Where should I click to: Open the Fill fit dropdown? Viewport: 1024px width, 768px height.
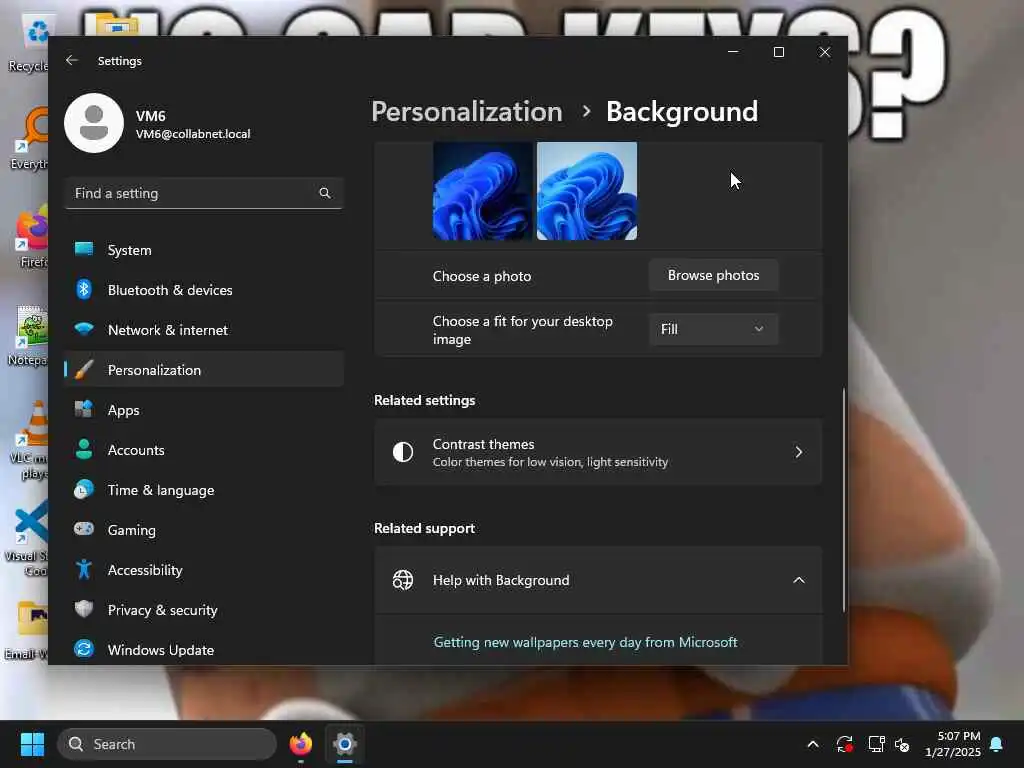tap(713, 329)
